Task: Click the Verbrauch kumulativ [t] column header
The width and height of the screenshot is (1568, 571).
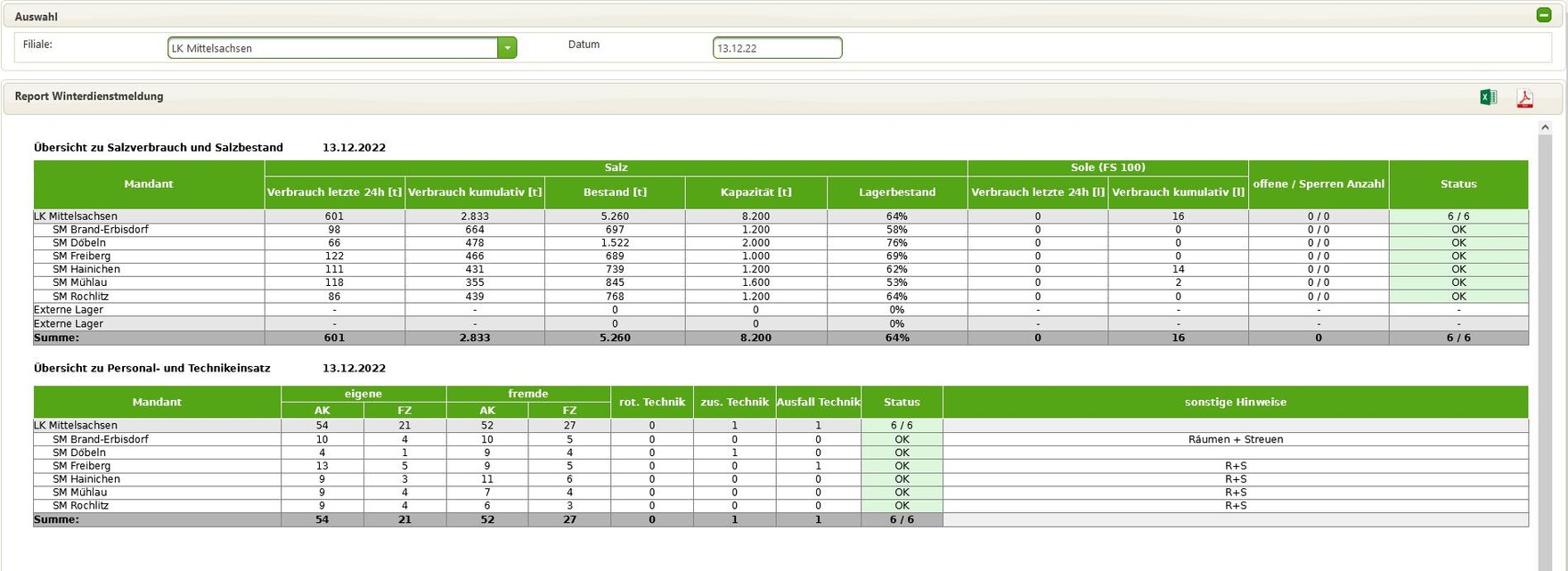Action: click(475, 192)
